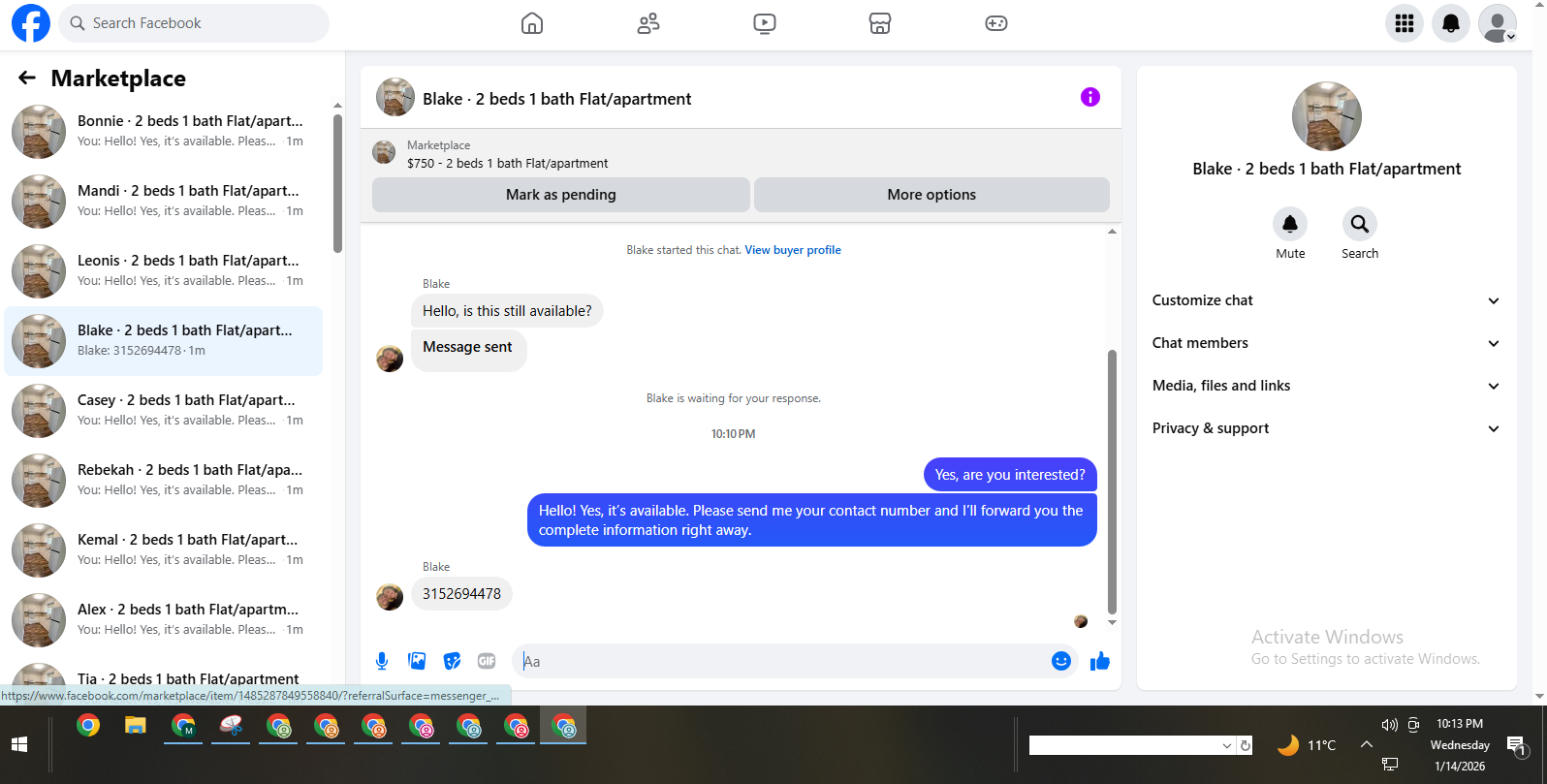
Task: Open the weather widget showing 11°C
Action: pyautogui.click(x=1307, y=745)
